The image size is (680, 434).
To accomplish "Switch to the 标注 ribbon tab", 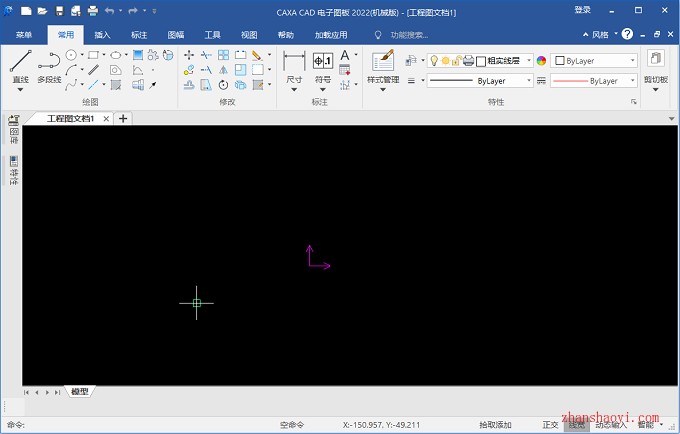I will [x=139, y=35].
